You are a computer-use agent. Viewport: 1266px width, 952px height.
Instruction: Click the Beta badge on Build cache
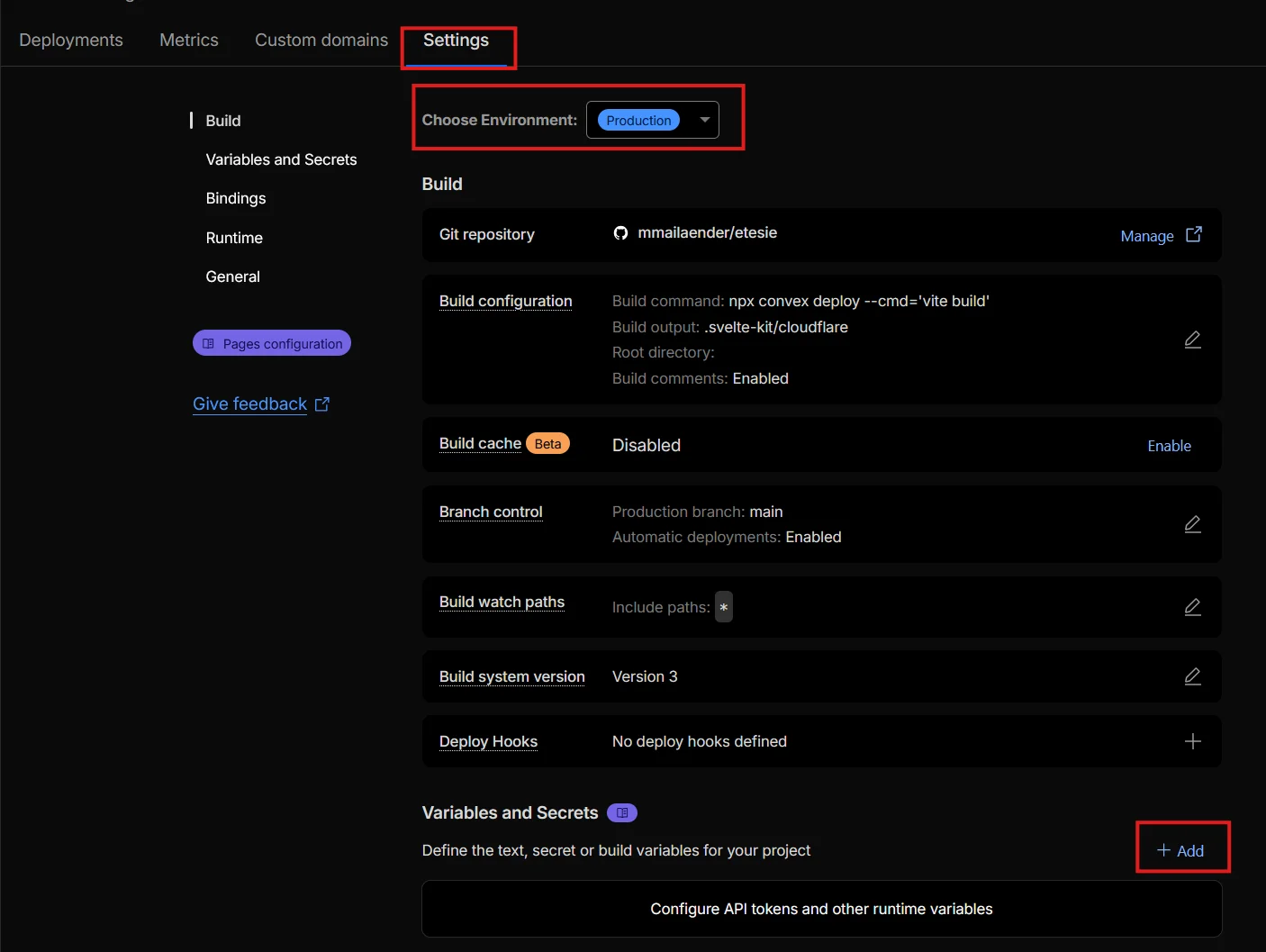547,444
